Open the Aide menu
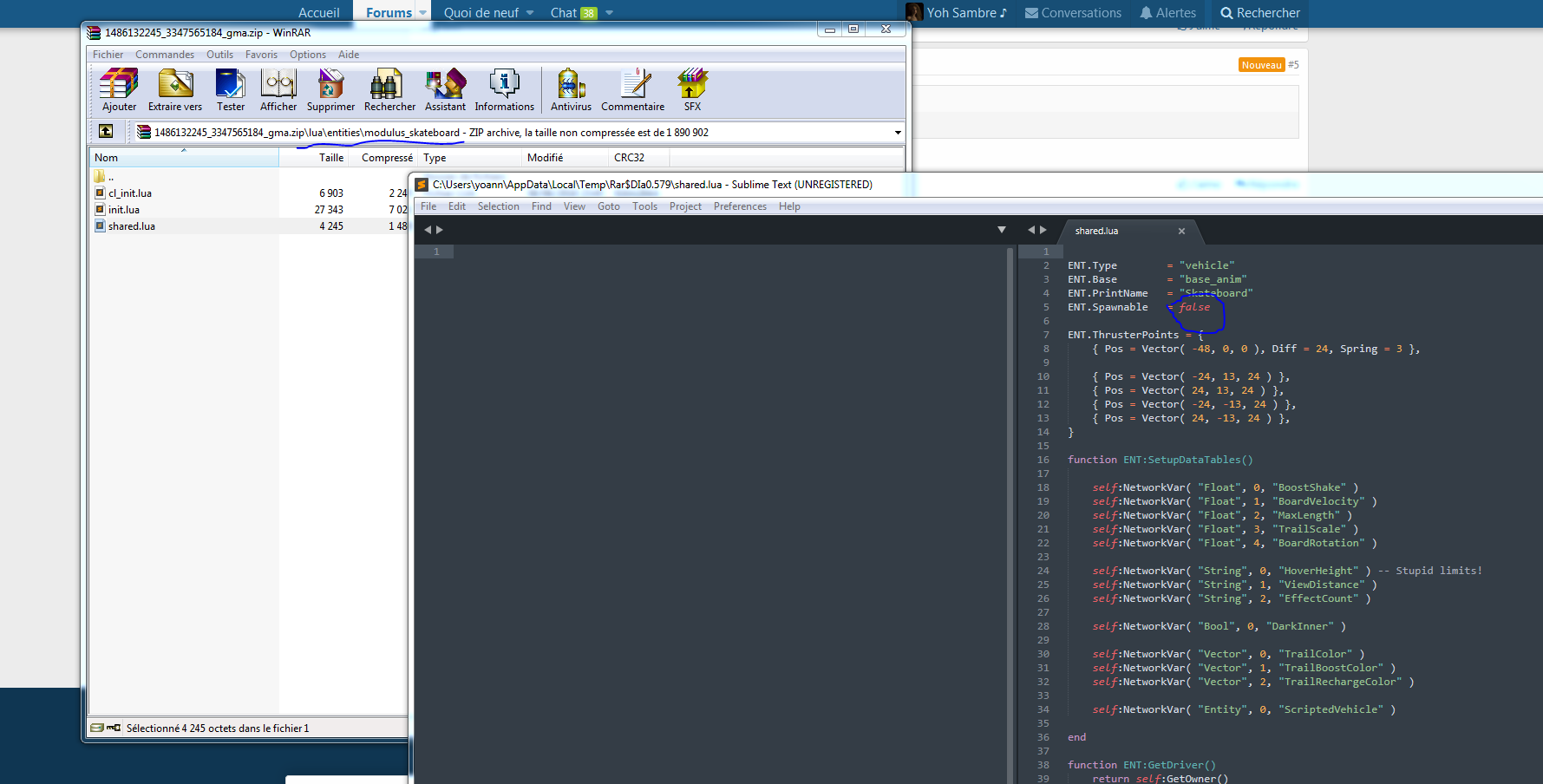 click(349, 55)
